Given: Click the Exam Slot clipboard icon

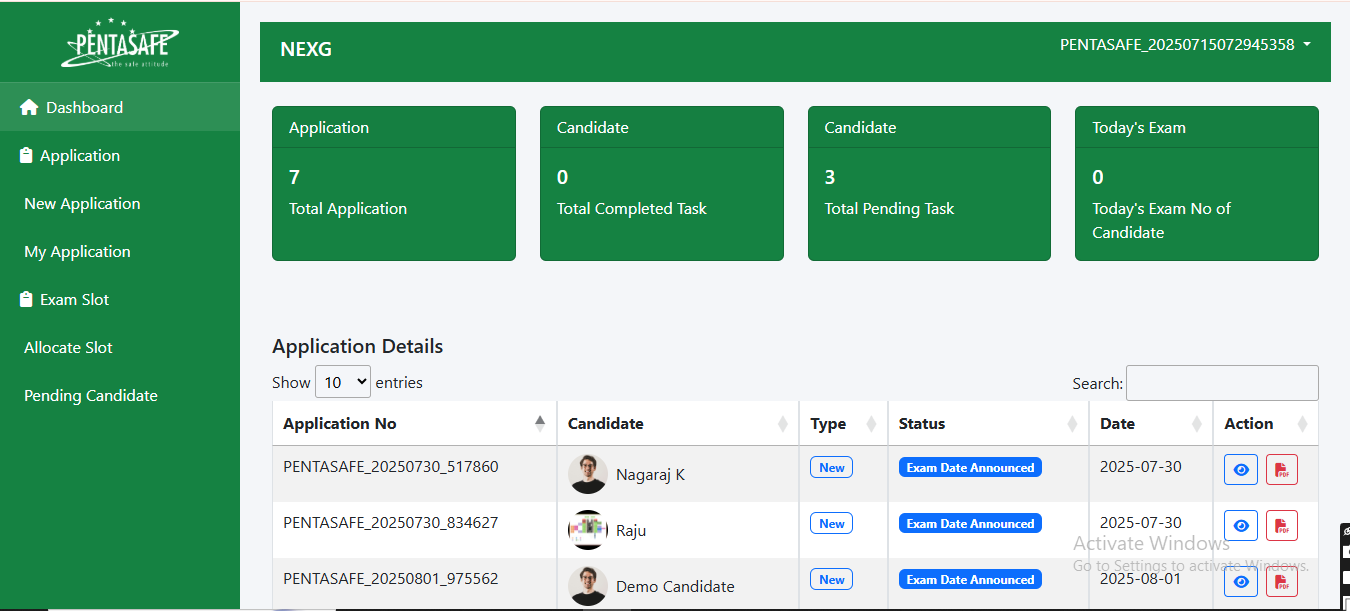Looking at the screenshot, I should pos(27,300).
